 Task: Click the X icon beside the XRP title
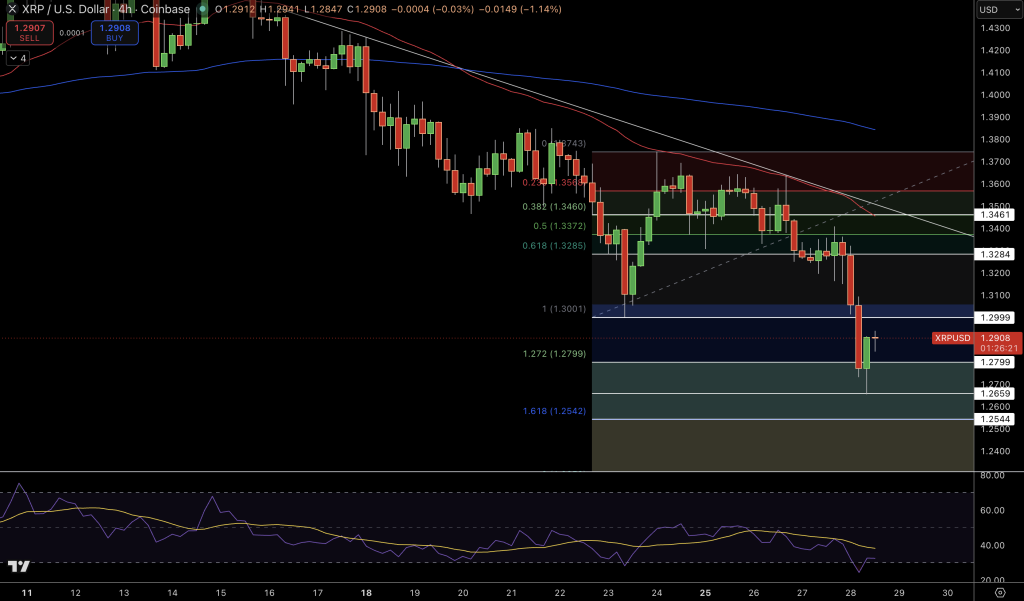[x=12, y=9]
